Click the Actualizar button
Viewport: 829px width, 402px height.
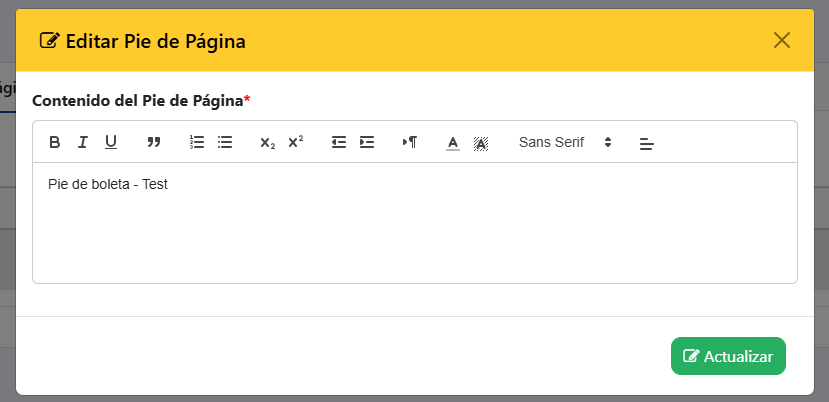tap(728, 356)
